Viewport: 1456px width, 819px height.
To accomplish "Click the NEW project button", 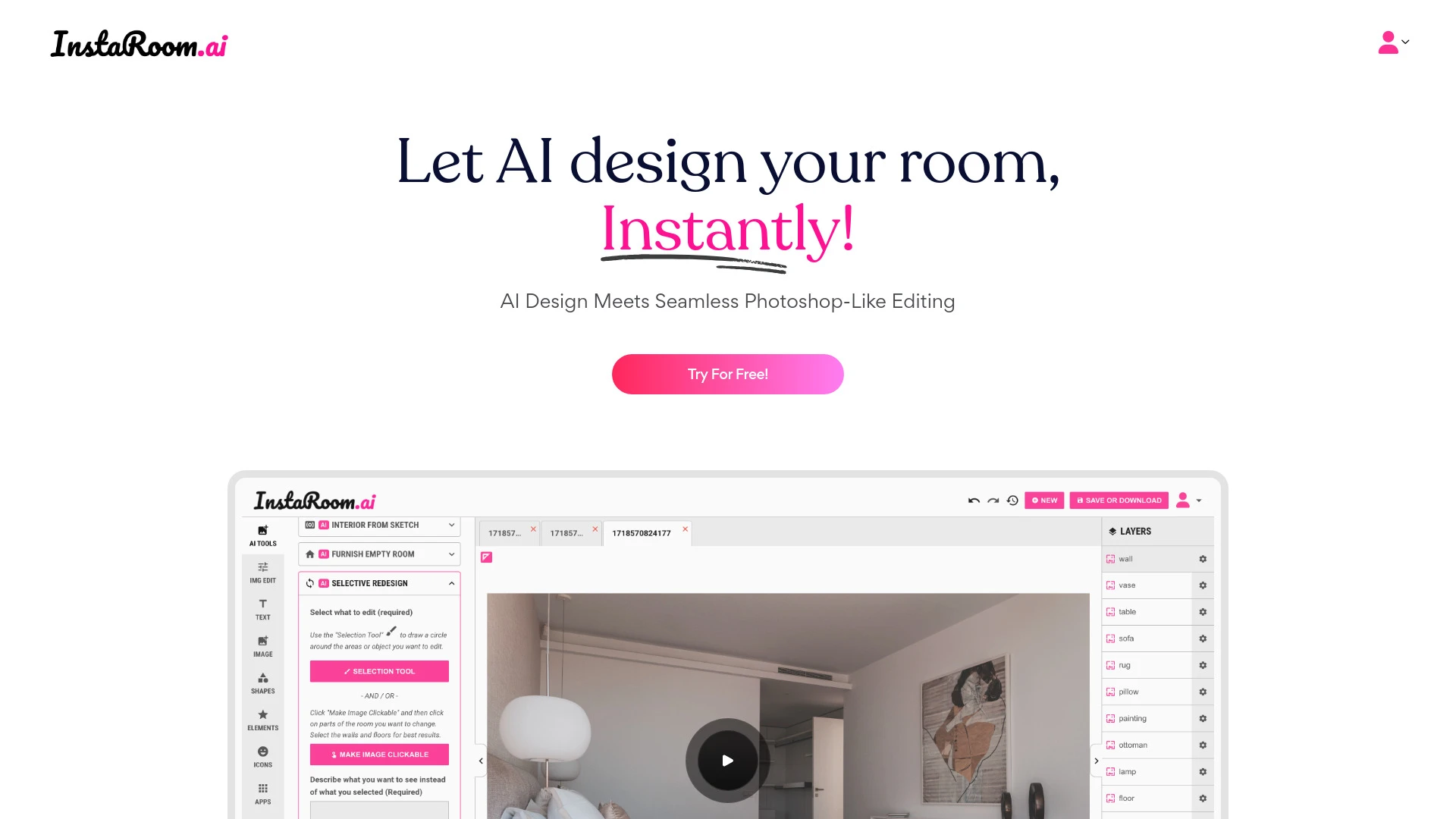I will pos(1043,500).
